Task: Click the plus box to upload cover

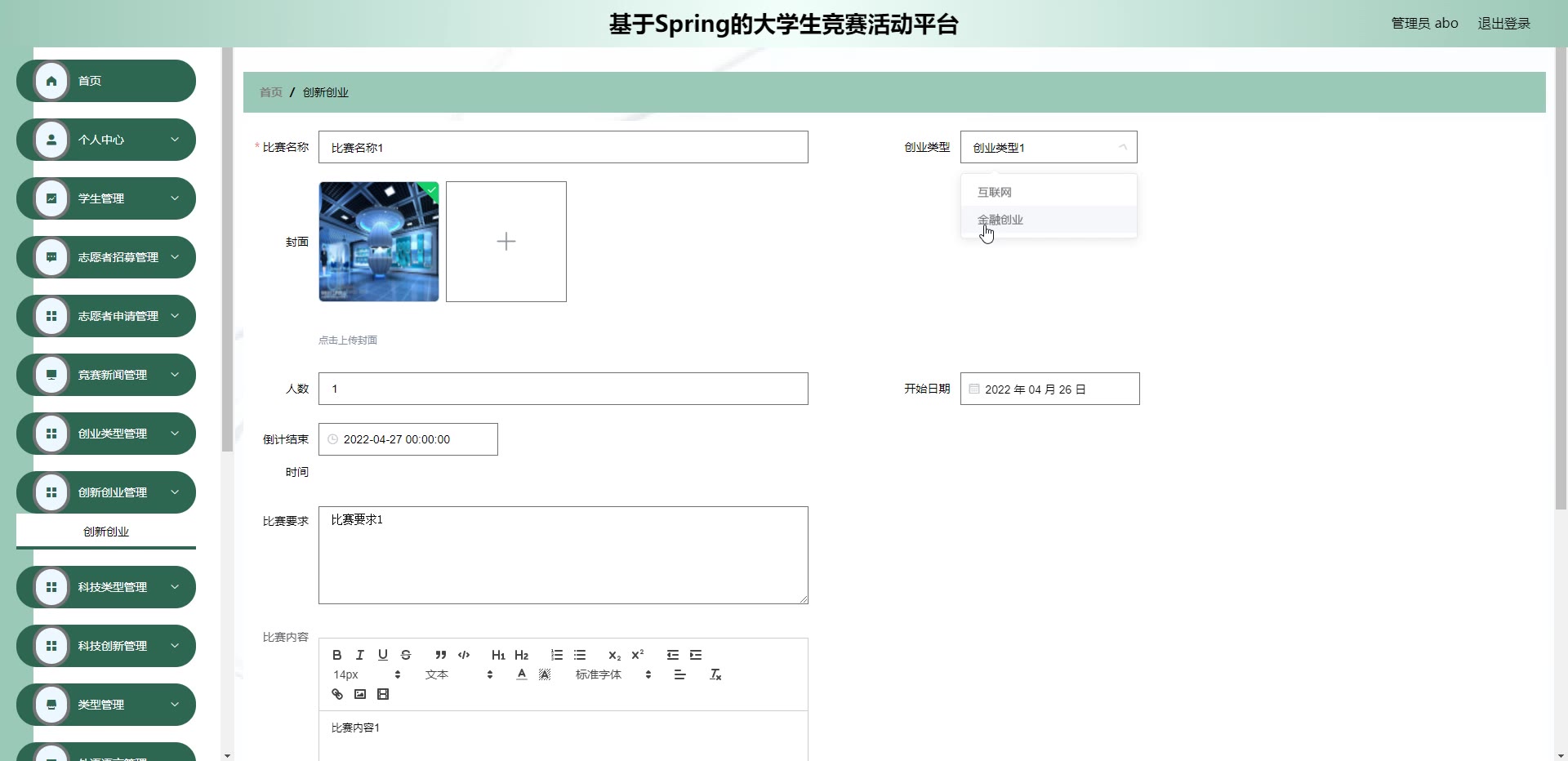Action: click(x=506, y=242)
